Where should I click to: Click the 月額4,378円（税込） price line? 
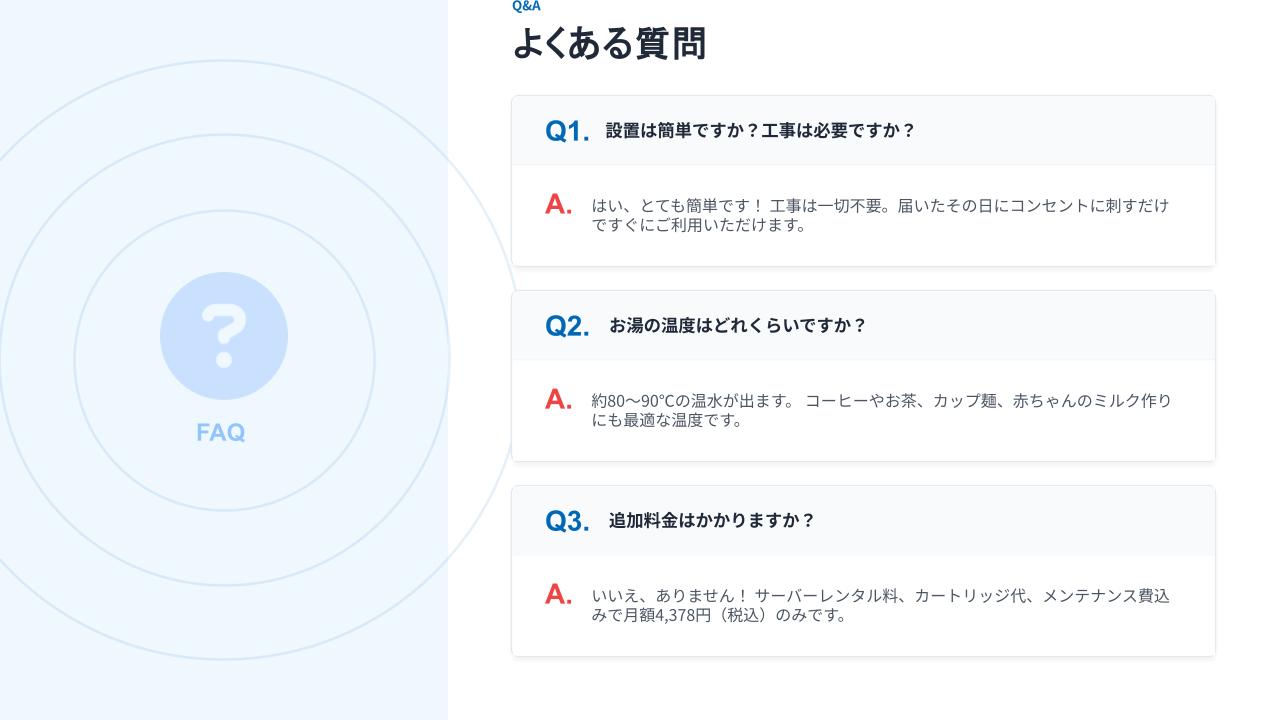(x=718, y=615)
